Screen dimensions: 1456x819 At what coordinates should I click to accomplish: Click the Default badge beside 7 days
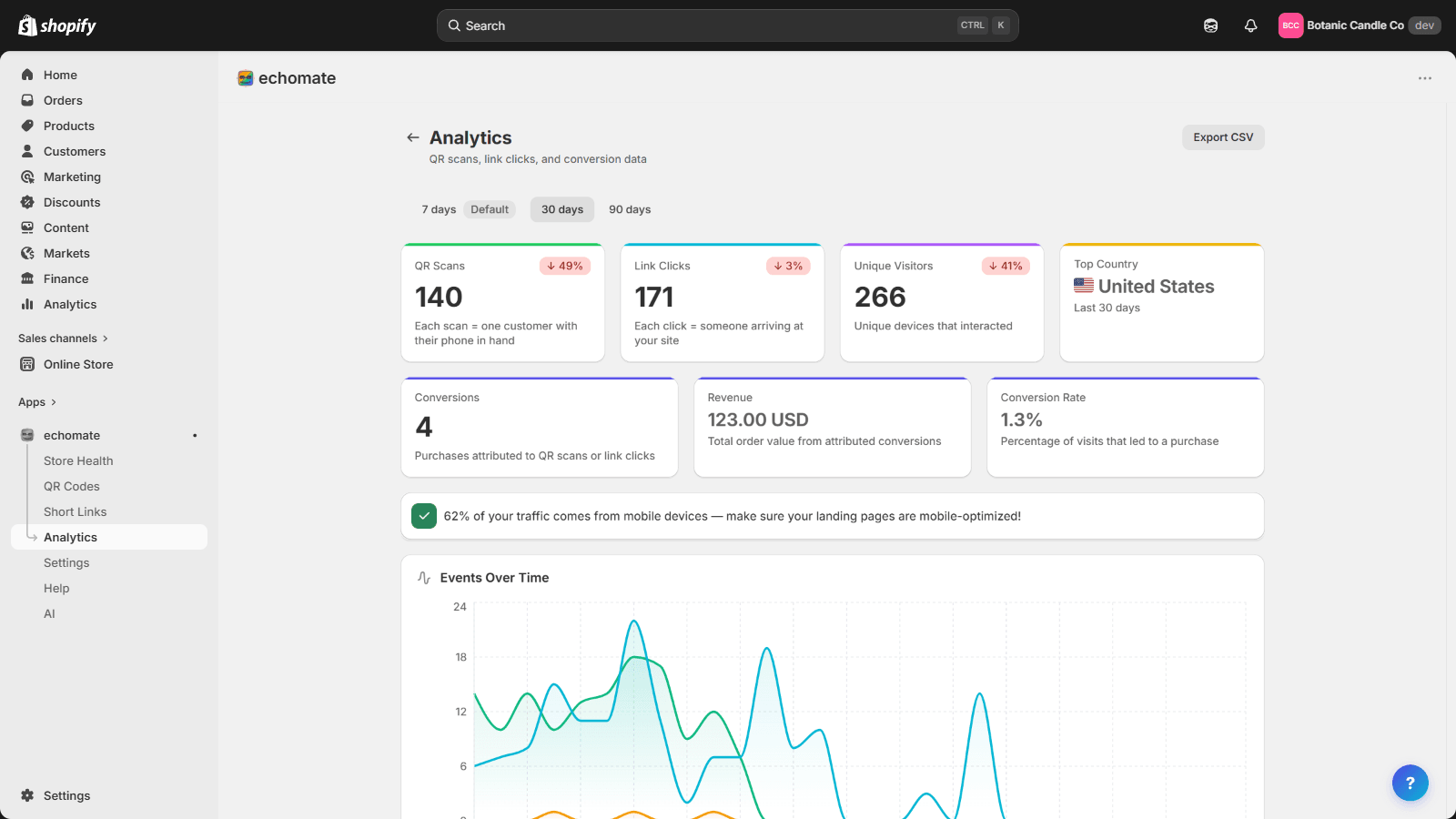tap(490, 209)
